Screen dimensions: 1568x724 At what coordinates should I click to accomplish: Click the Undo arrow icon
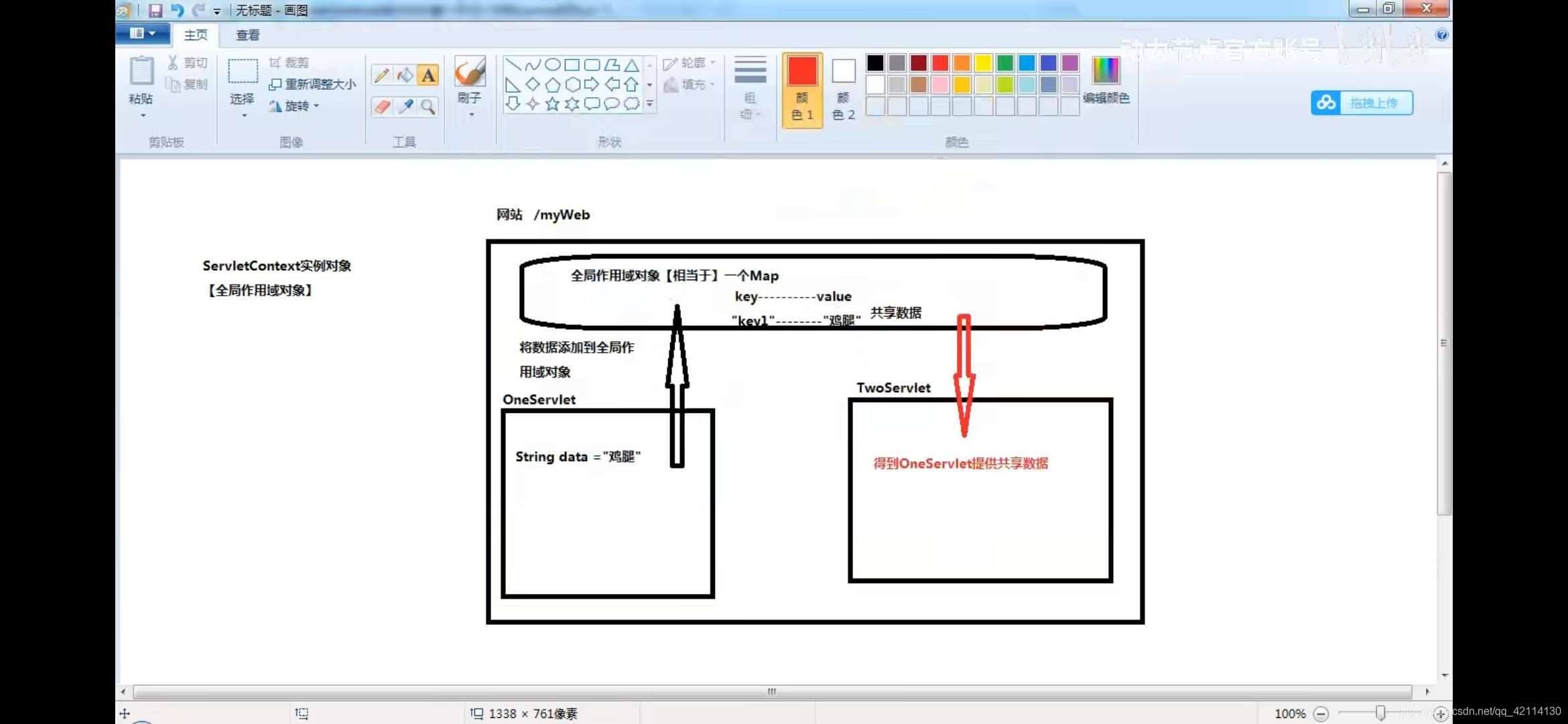[177, 10]
